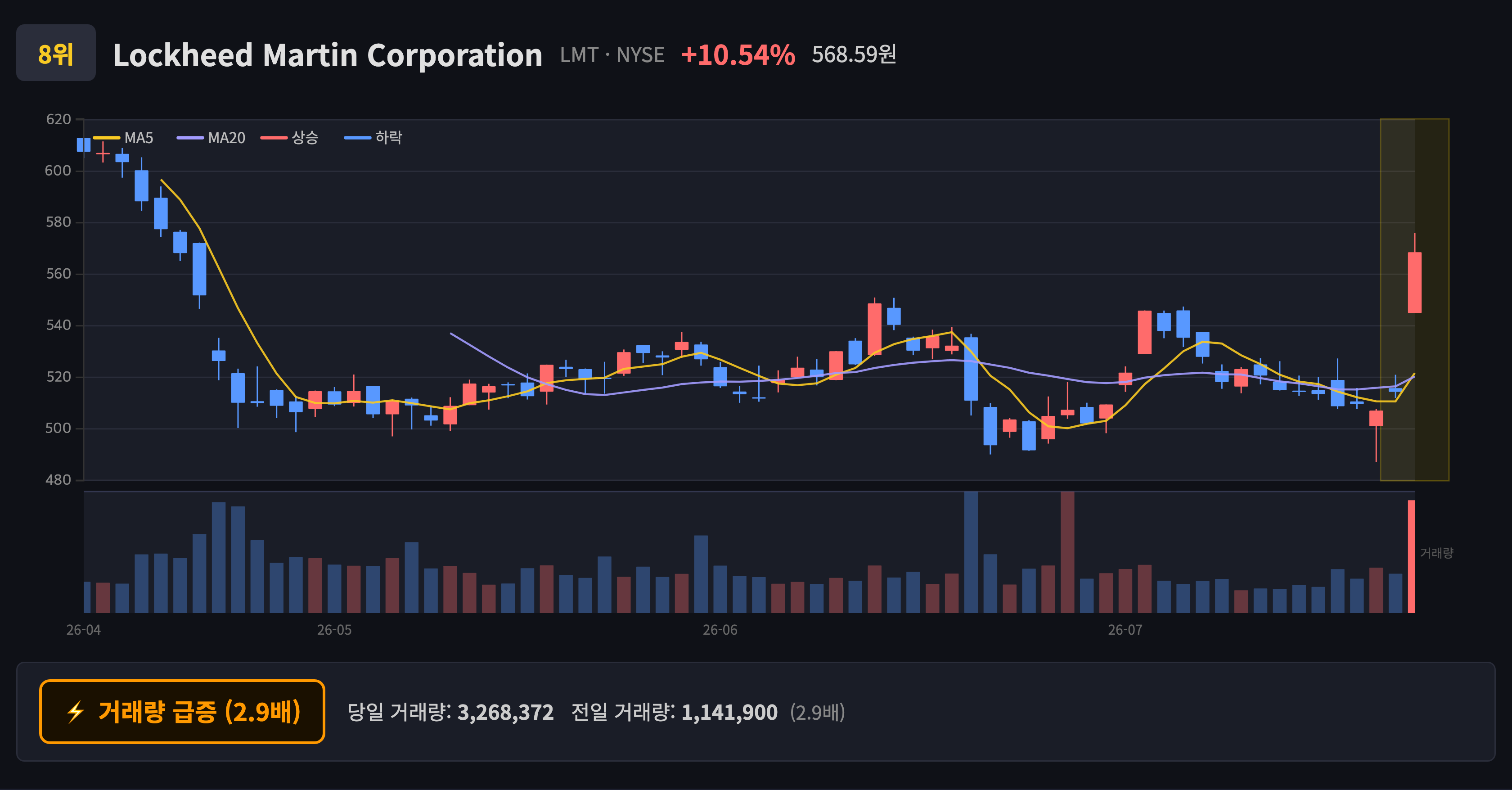Click the 540 y-axis label

pos(58,325)
